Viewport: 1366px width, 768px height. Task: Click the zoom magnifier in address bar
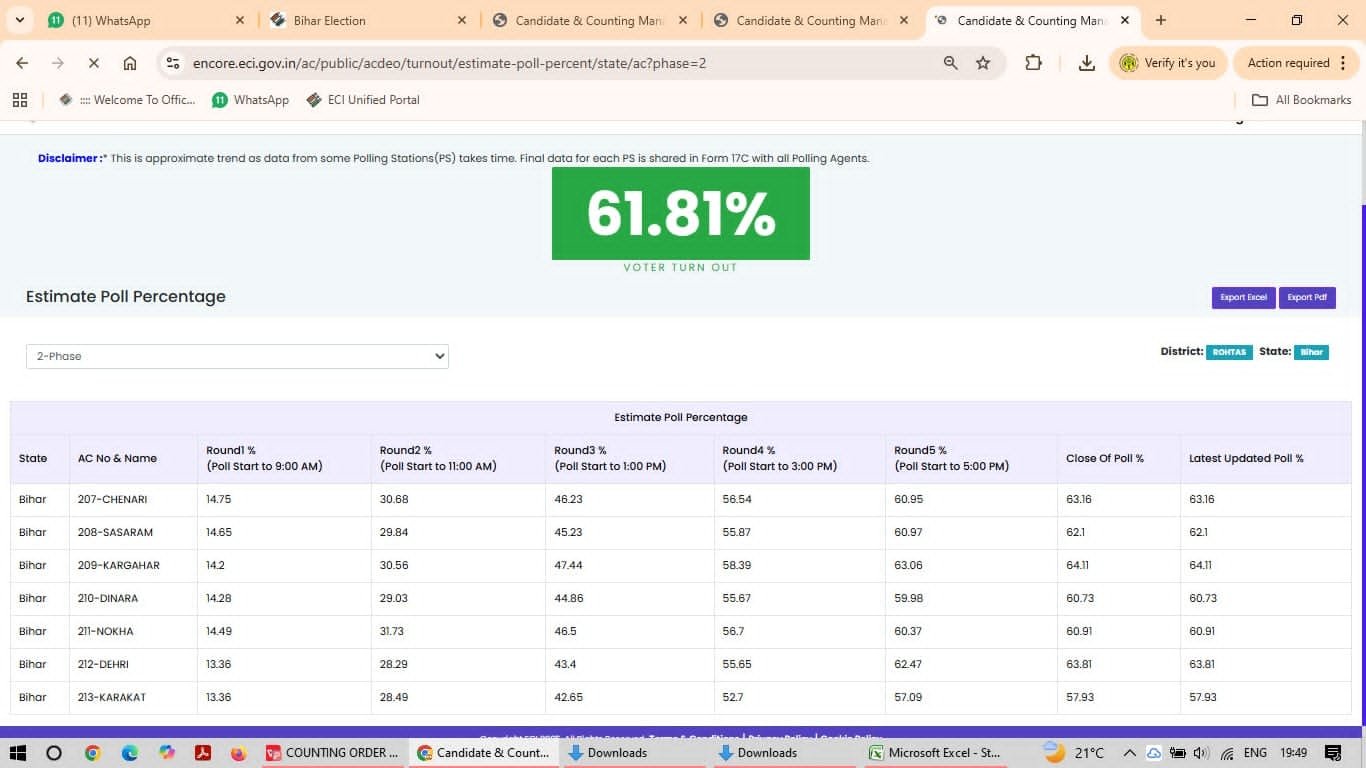pos(950,63)
